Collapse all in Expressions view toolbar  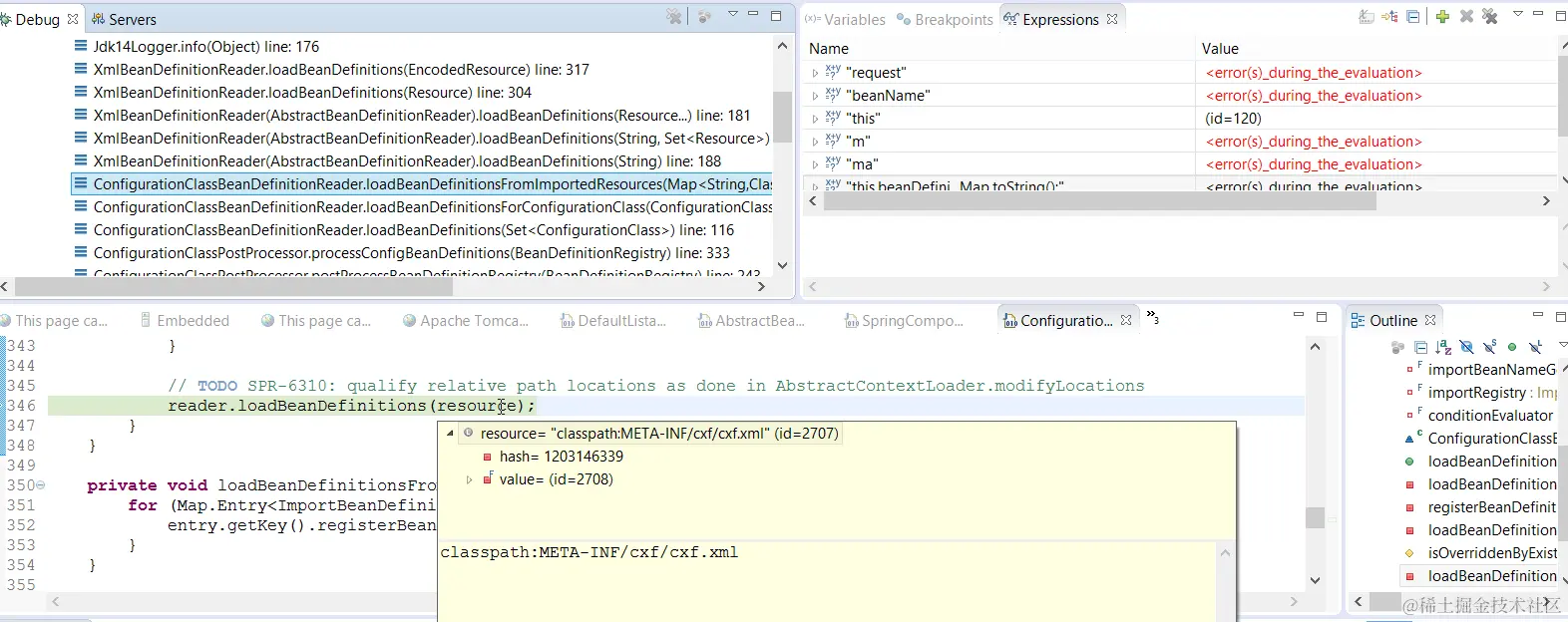coord(1413,16)
